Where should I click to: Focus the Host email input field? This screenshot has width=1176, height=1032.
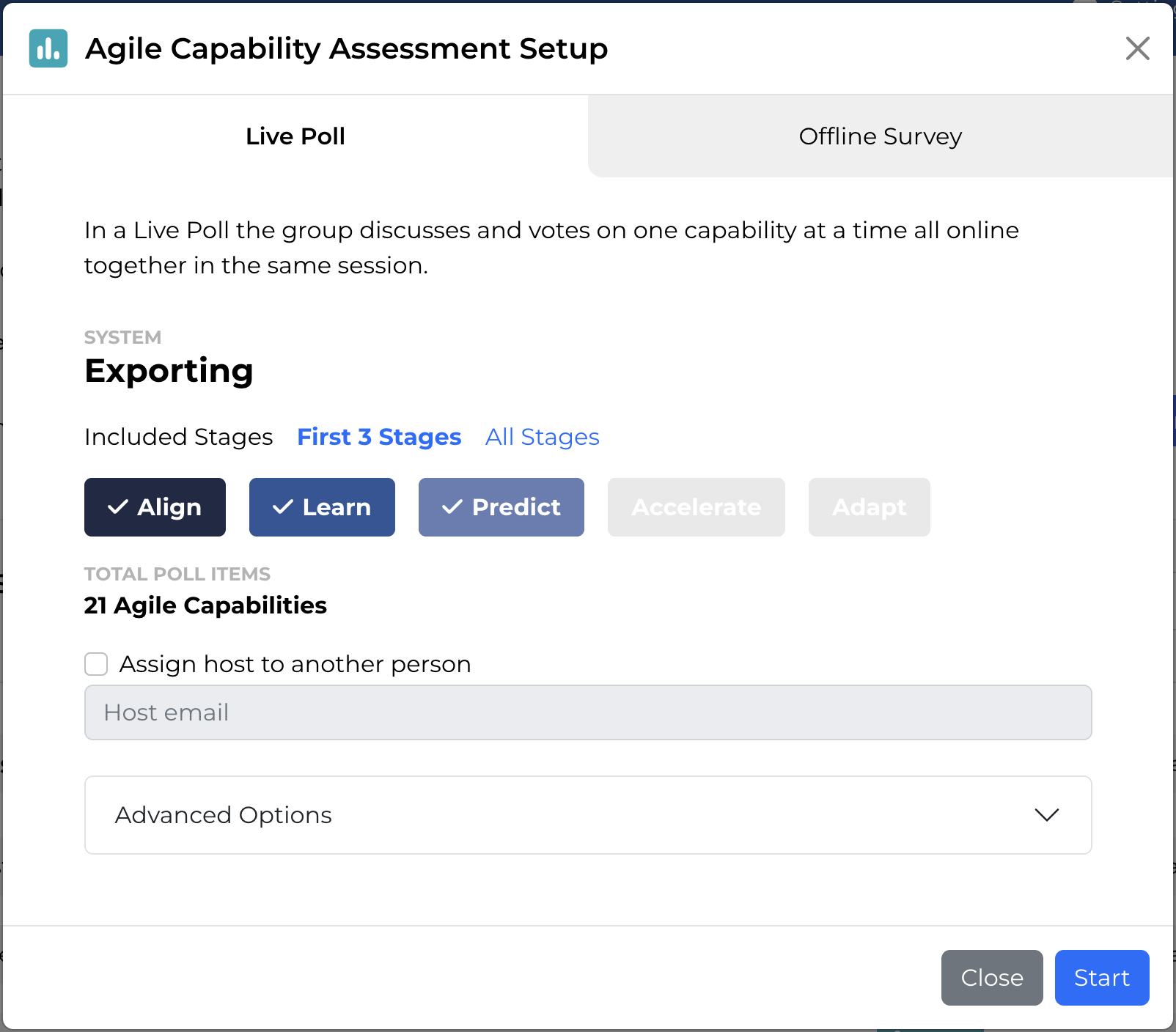[x=587, y=712]
